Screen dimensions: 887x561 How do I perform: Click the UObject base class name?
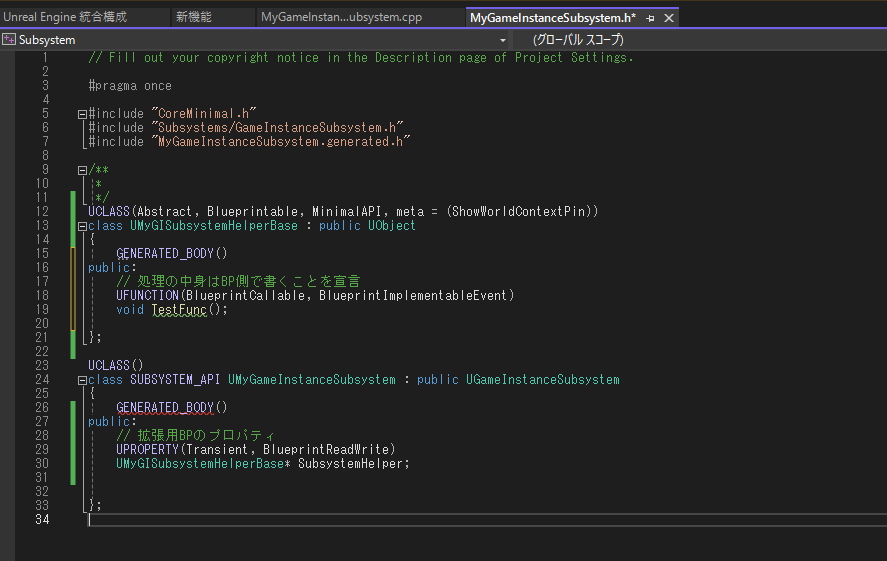pyautogui.click(x=391, y=226)
